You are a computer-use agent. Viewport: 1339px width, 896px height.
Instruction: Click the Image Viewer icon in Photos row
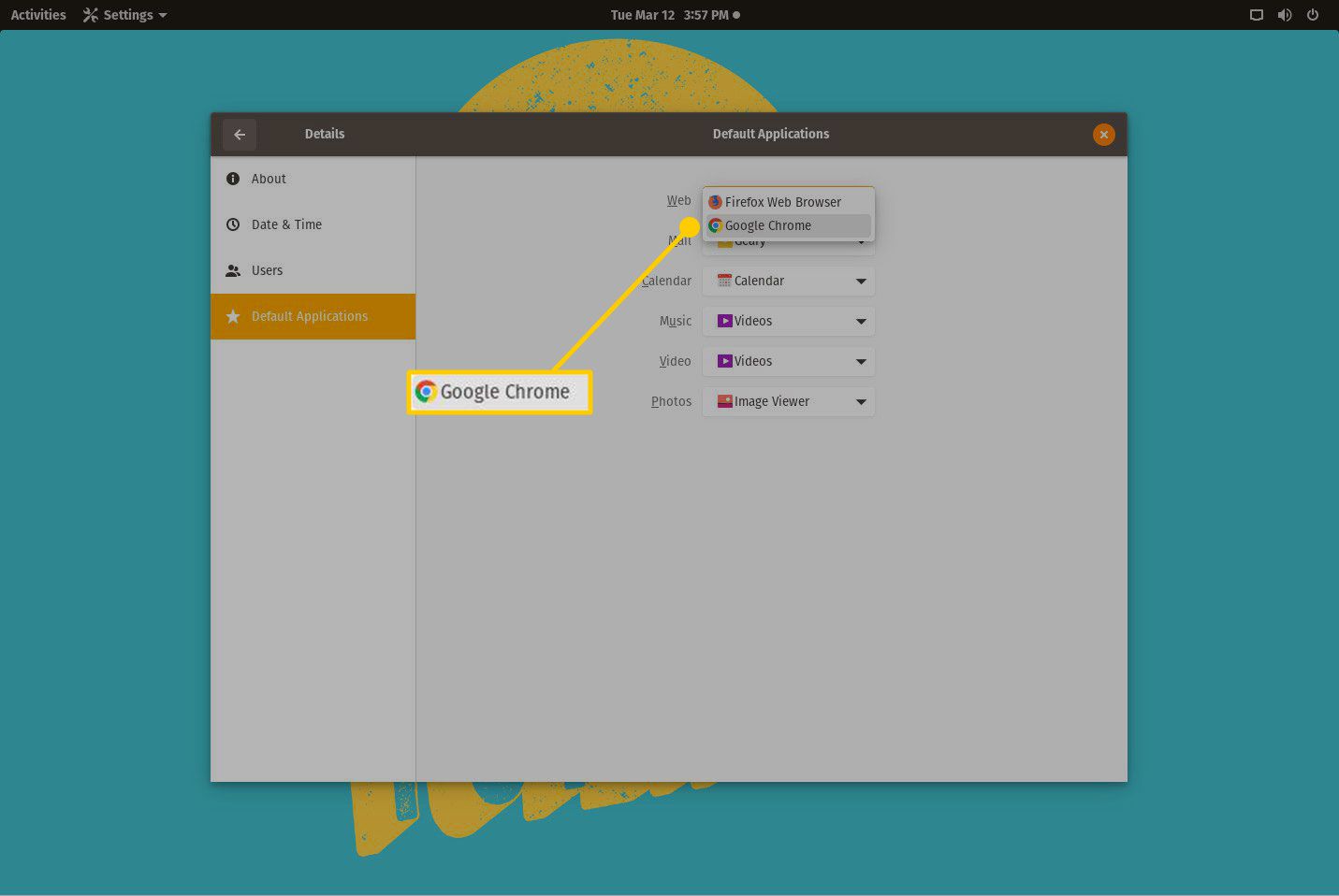point(724,401)
